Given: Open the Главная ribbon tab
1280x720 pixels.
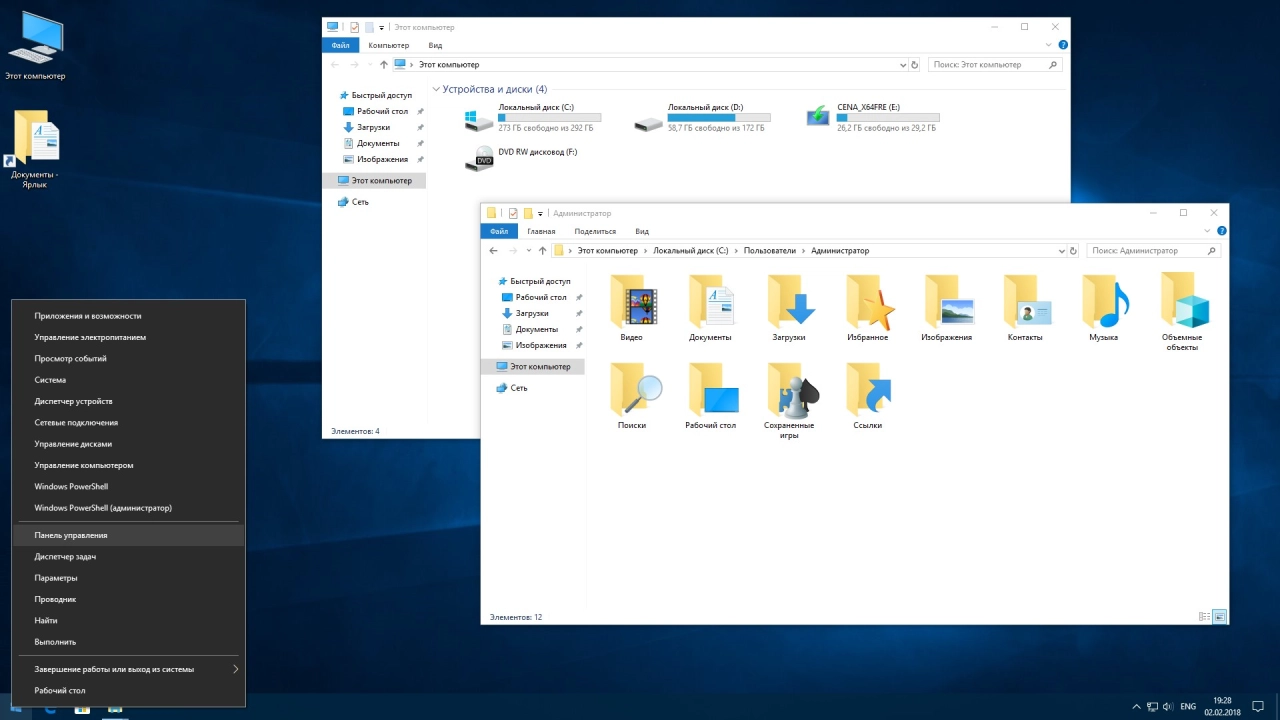Looking at the screenshot, I should coord(541,231).
